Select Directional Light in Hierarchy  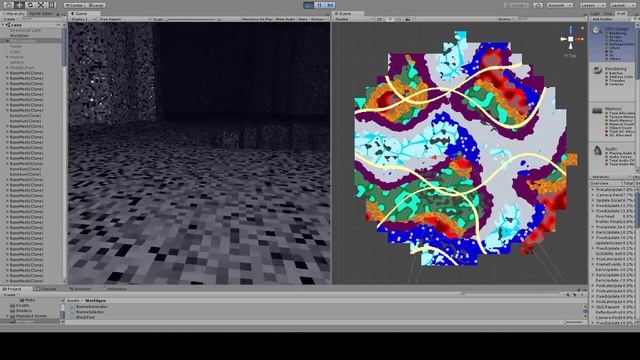(25, 30)
